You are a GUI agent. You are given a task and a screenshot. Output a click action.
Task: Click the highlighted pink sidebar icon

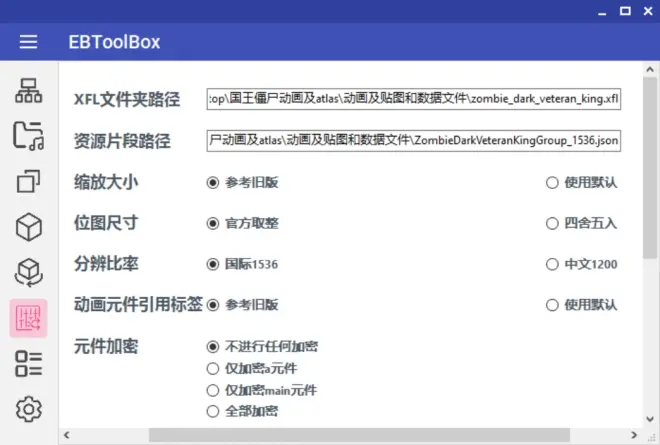click(x=29, y=318)
